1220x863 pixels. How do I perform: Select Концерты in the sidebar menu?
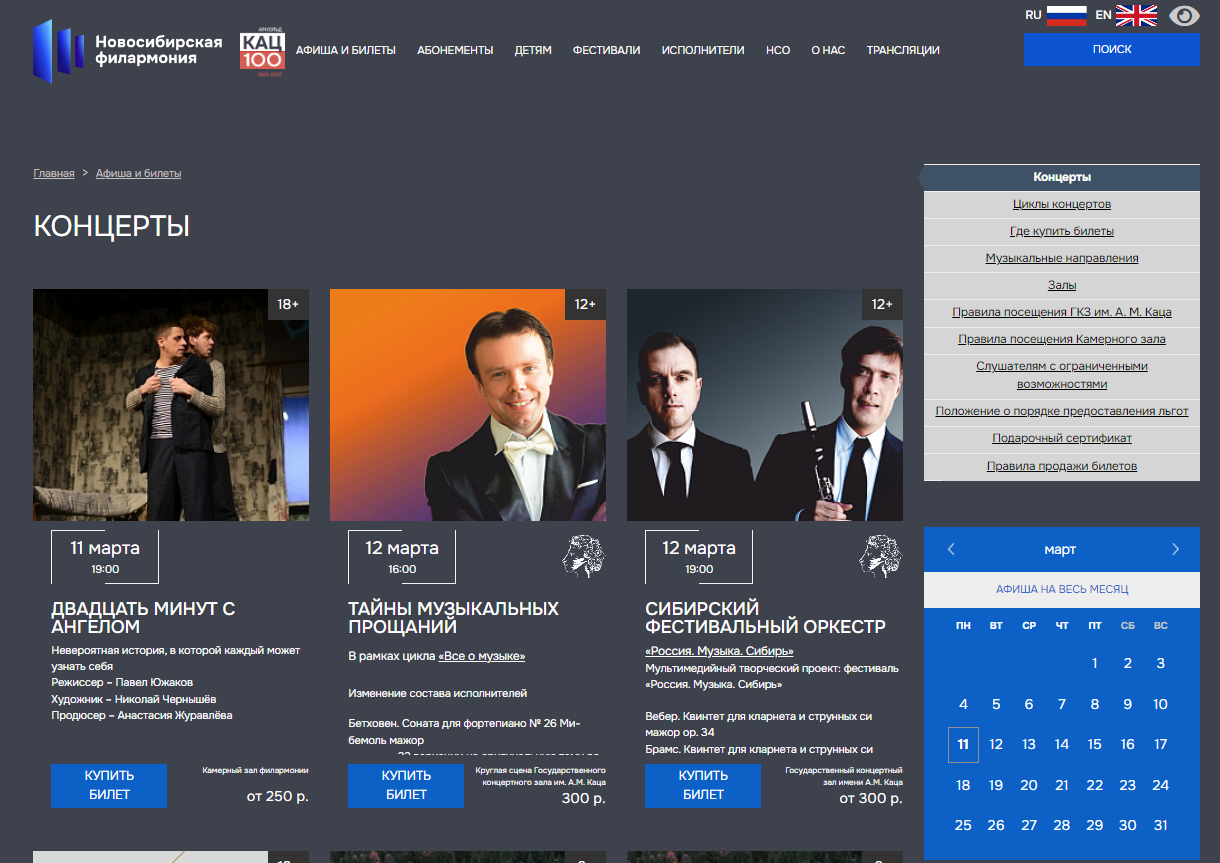tap(1062, 177)
